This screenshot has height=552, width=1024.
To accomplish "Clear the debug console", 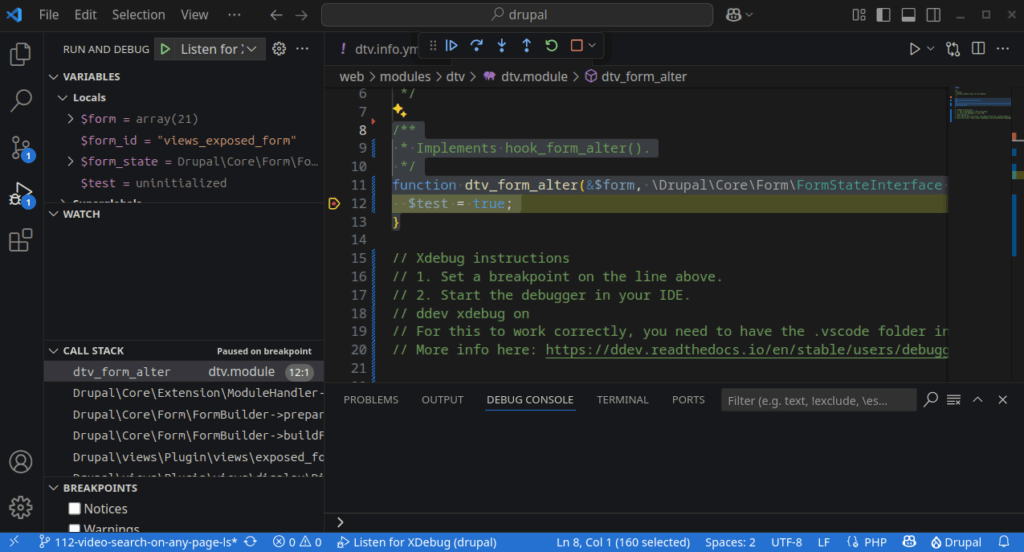I will click(953, 400).
